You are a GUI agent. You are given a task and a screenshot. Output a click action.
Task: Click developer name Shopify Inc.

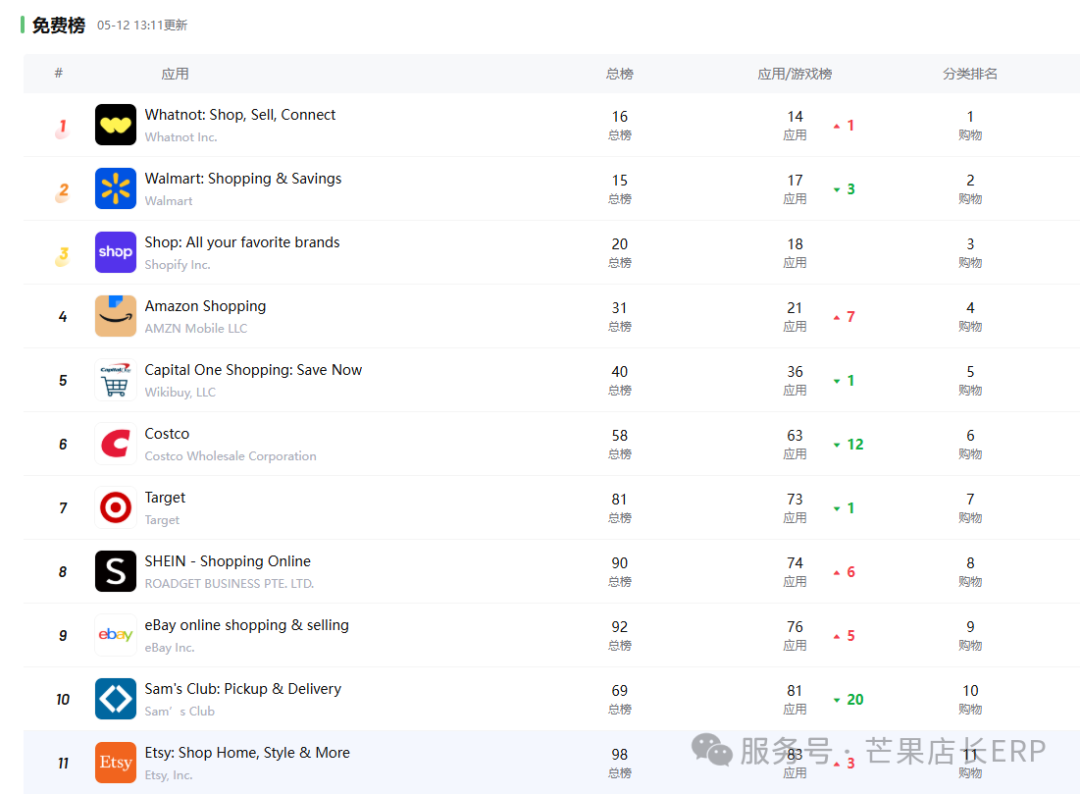(177, 265)
